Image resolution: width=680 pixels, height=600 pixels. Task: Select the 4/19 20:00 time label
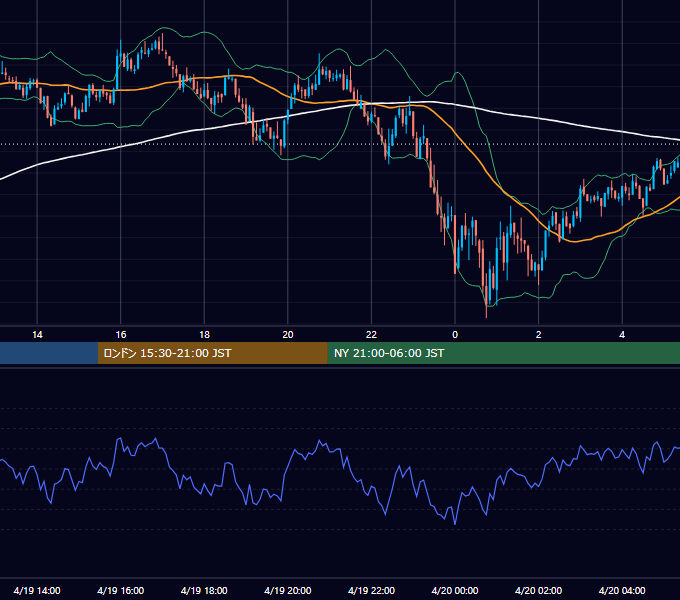click(x=288, y=590)
